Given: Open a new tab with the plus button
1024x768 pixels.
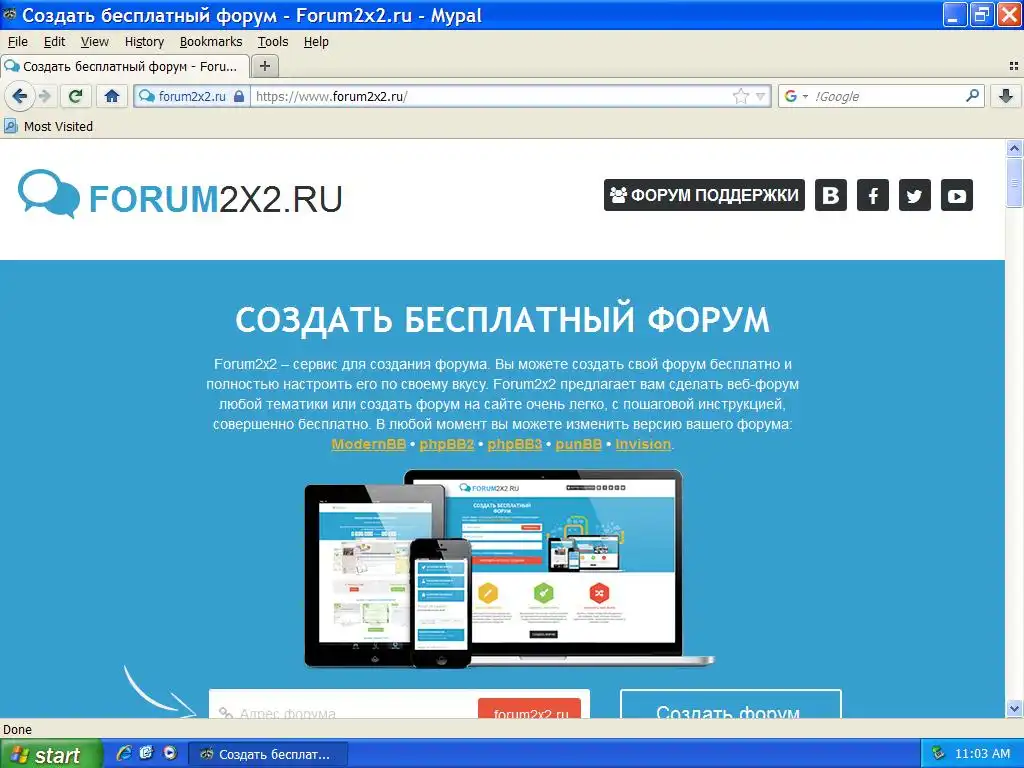Looking at the screenshot, I should (x=264, y=66).
